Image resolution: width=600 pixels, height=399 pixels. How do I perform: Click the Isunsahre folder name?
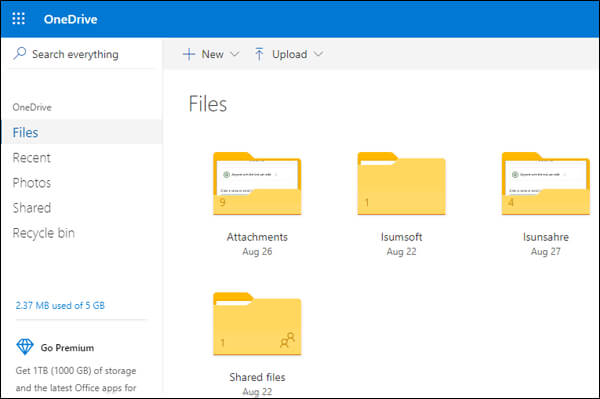click(546, 237)
